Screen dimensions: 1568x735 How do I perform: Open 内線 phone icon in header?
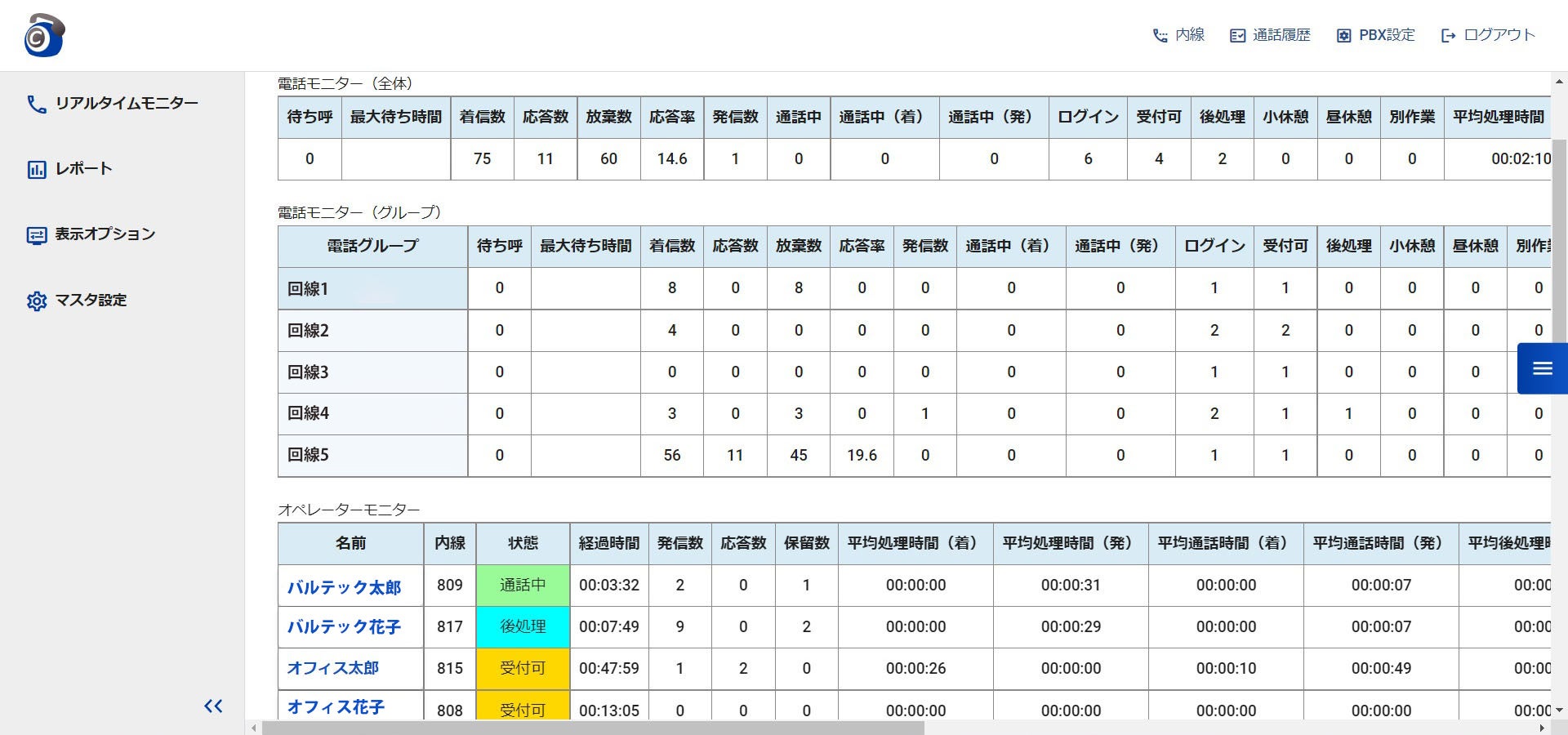[1160, 35]
